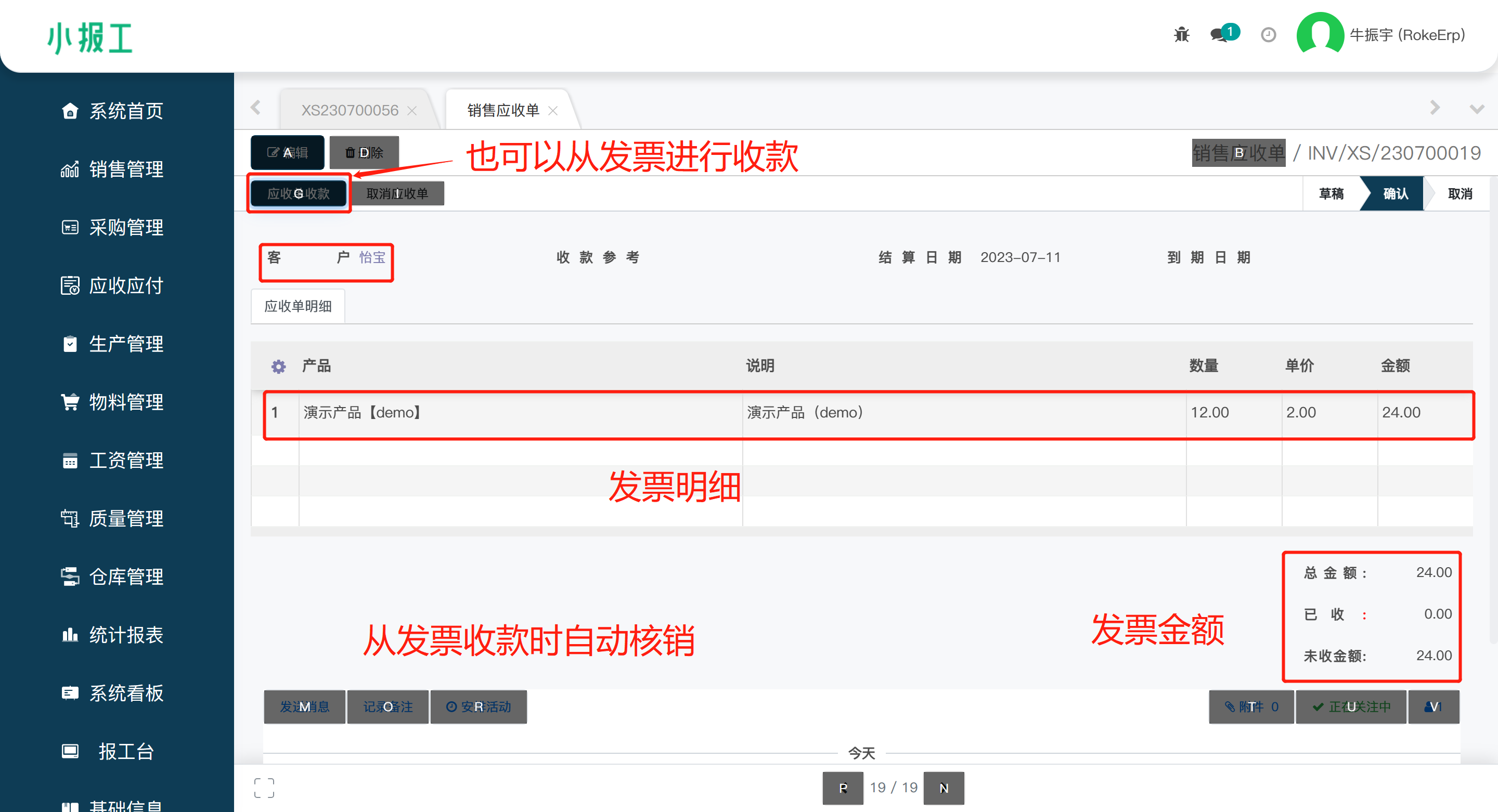The image size is (1498, 812).
Task: Click the fullscreen expand icon at bottom
Action: (x=264, y=788)
